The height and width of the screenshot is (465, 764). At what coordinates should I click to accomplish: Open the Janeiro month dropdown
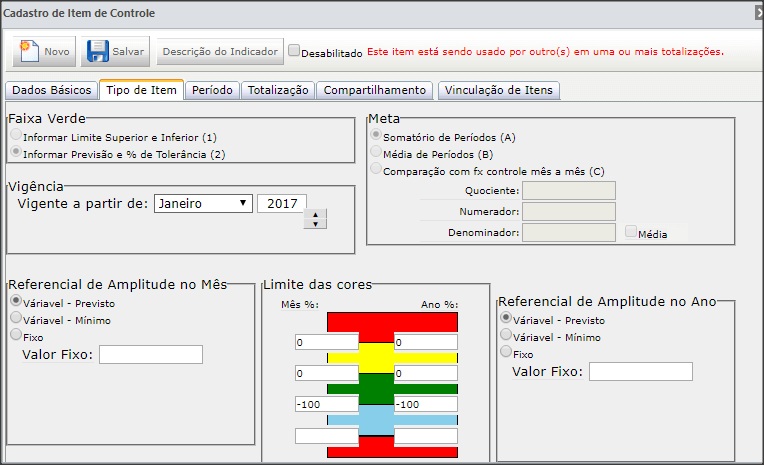pos(203,204)
